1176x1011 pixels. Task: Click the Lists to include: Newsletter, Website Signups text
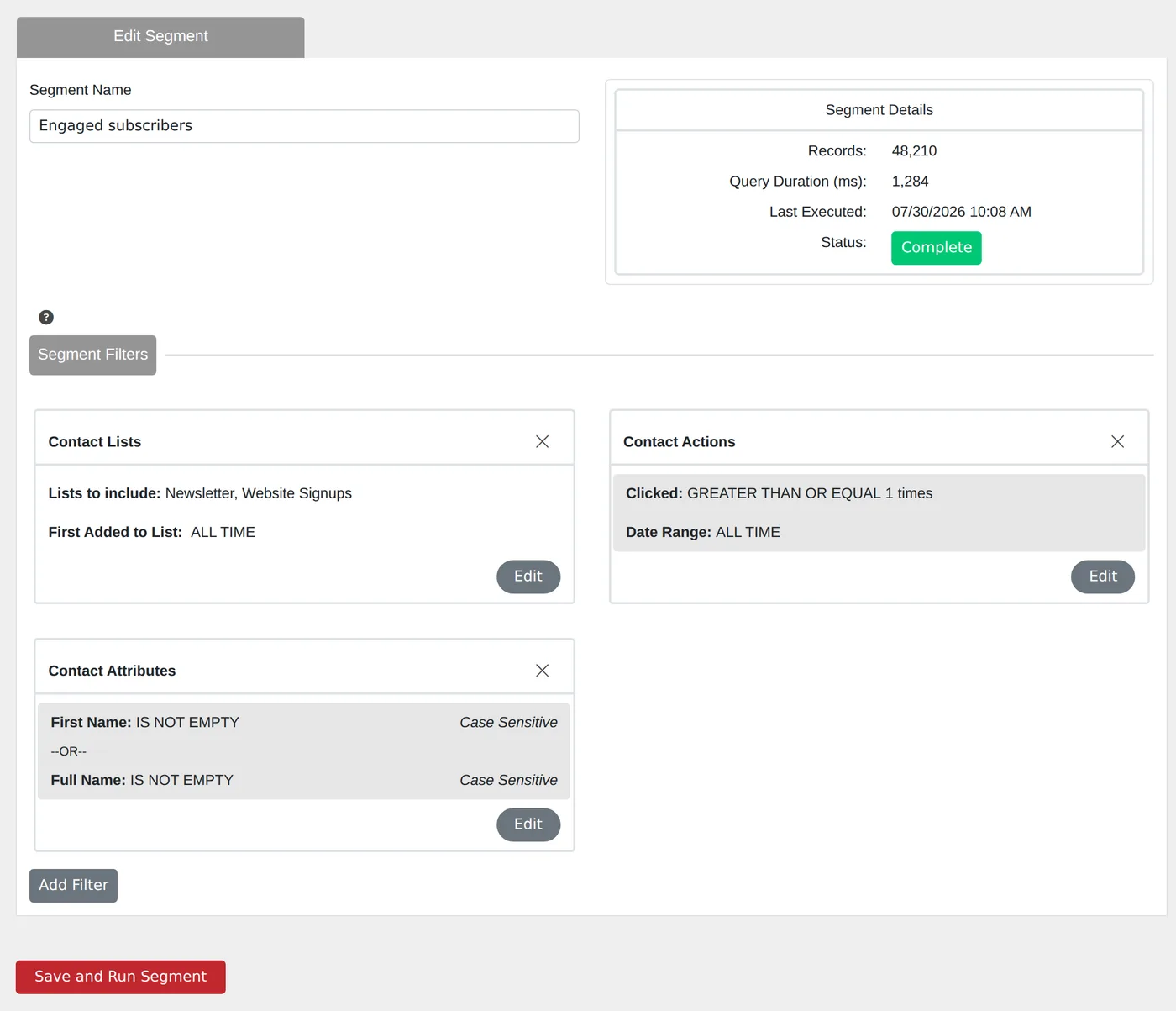click(x=200, y=493)
